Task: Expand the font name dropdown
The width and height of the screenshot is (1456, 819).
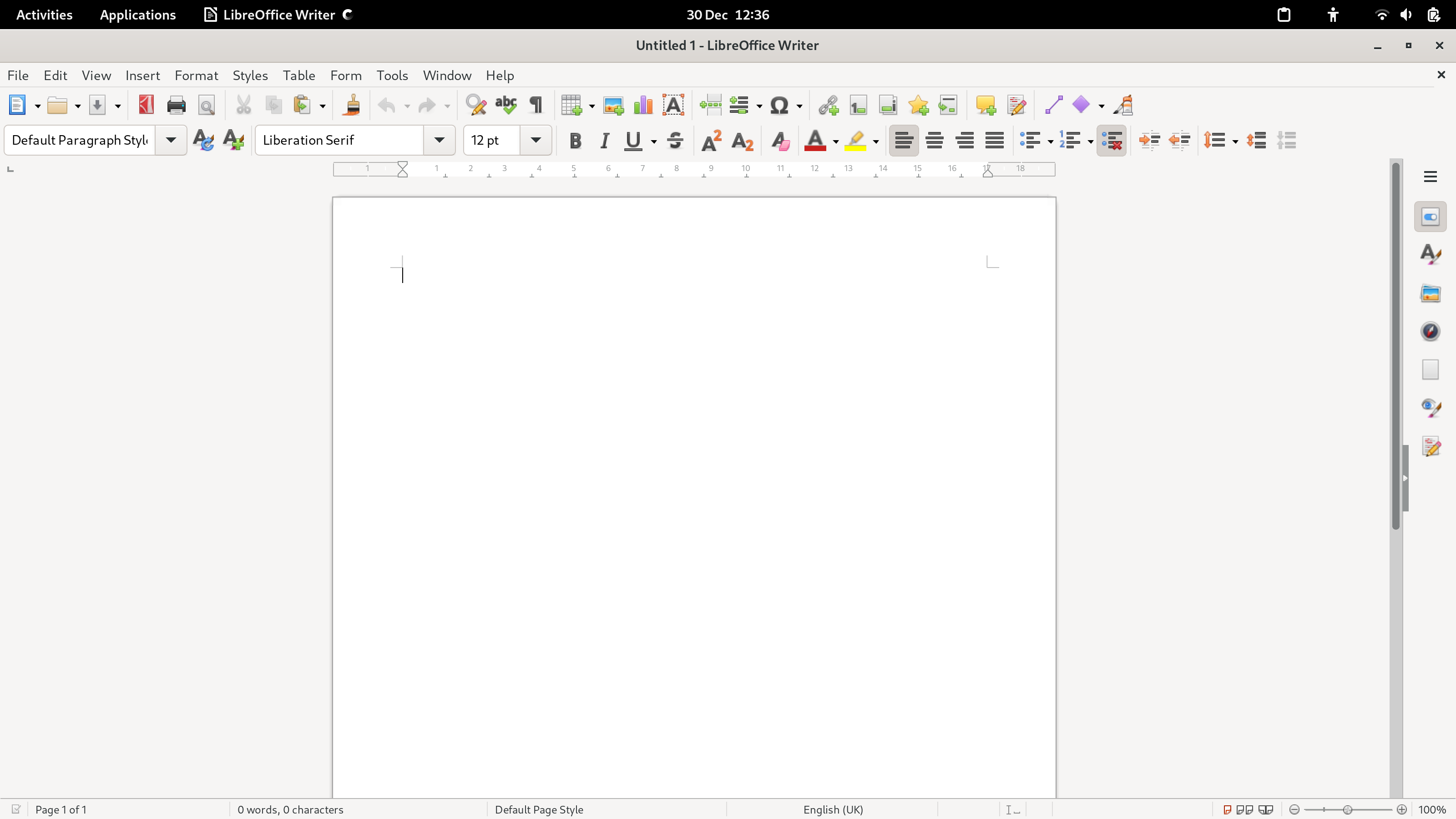Action: point(439,140)
